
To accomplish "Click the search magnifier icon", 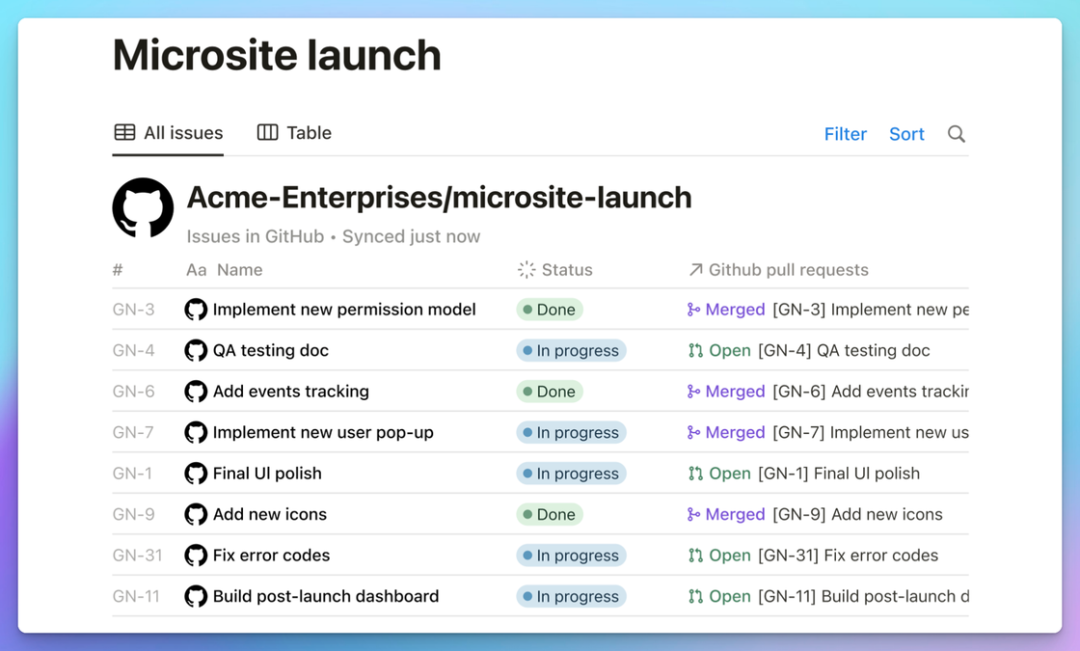I will 956,134.
